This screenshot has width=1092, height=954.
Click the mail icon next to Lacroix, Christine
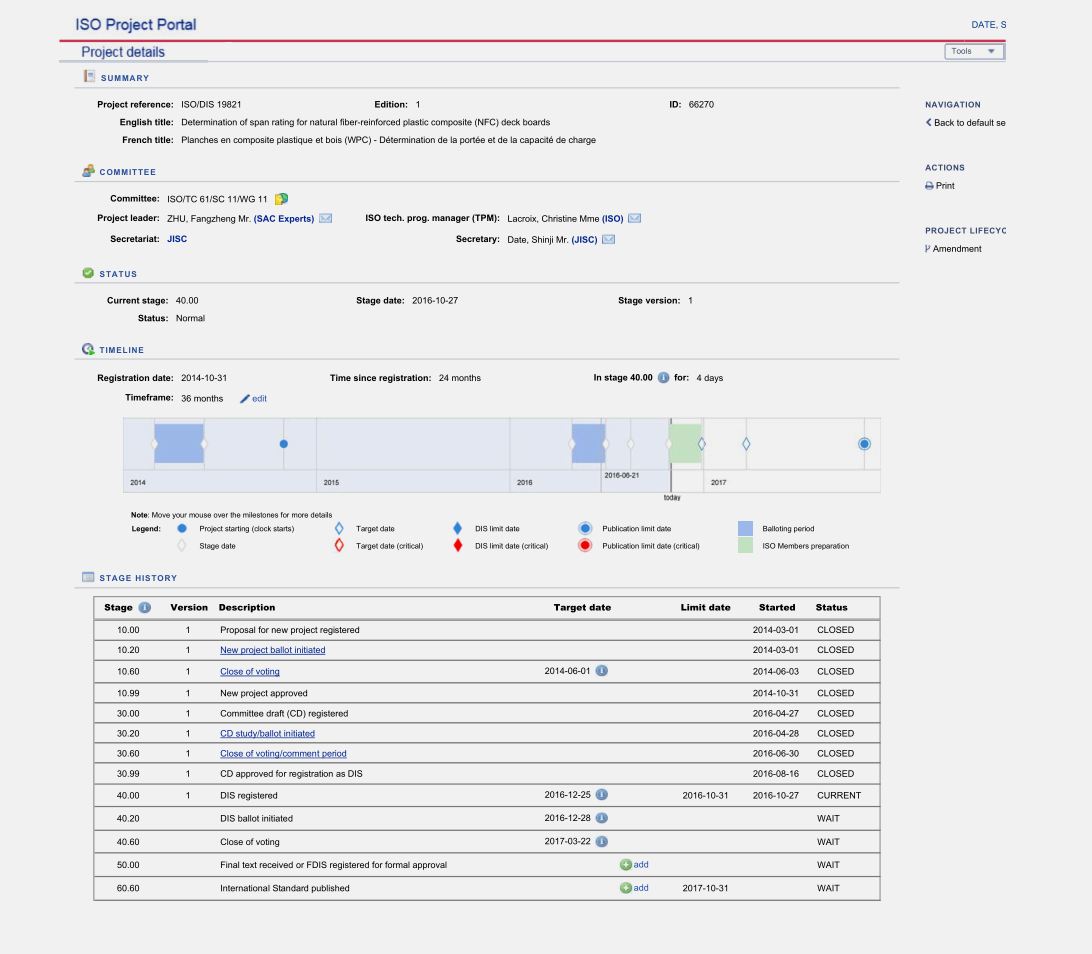[634, 219]
